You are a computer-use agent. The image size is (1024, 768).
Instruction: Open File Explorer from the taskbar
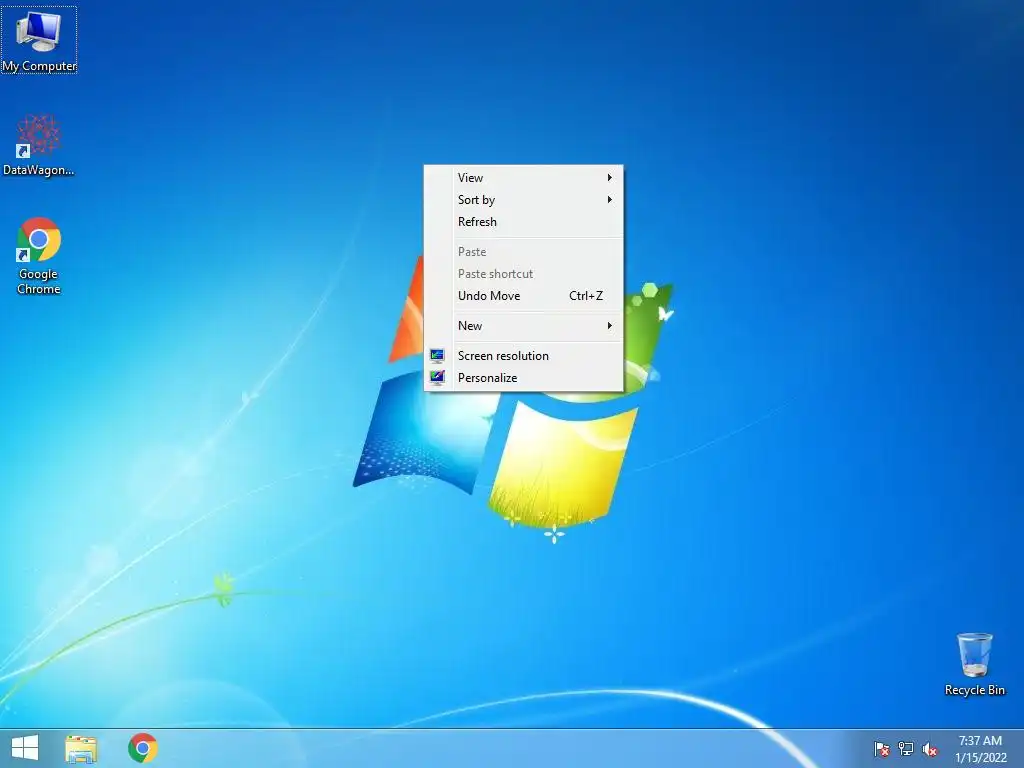coord(81,748)
